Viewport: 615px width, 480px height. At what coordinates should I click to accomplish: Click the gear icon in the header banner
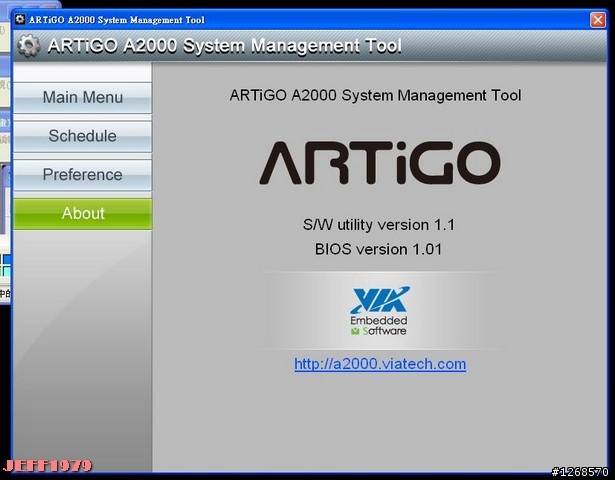[29, 45]
